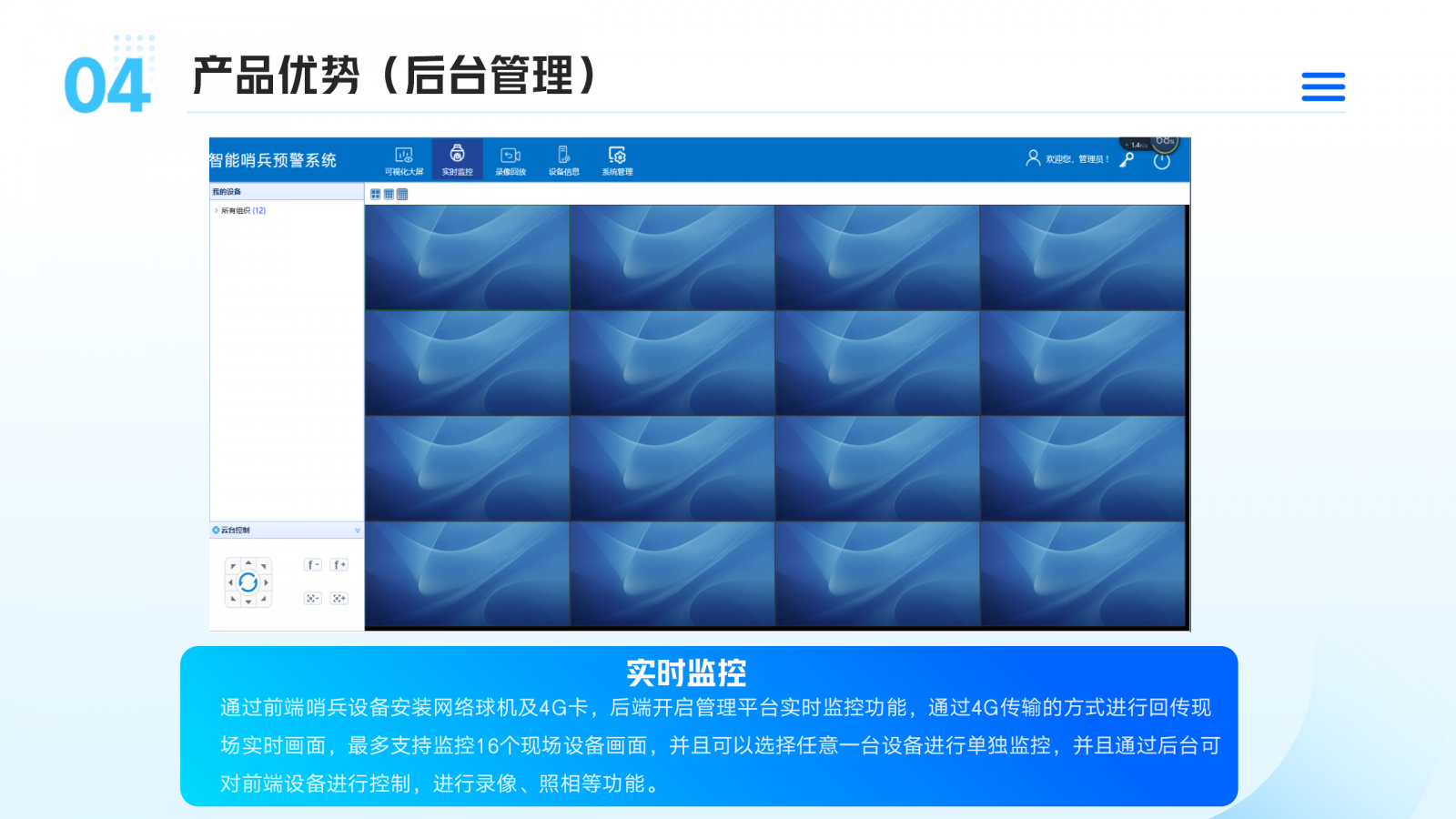The height and width of the screenshot is (819, 1456).
Task: Select the green-bordered first video pane
Action: [x=468, y=258]
